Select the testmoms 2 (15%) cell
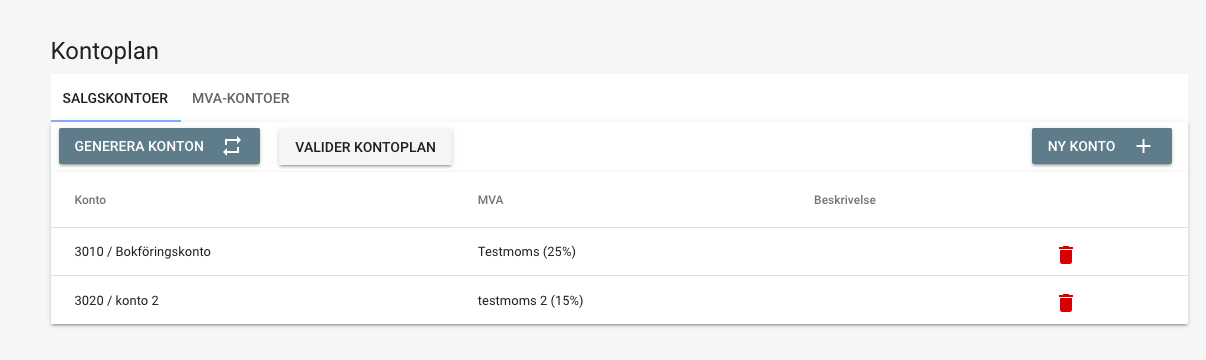 530,300
